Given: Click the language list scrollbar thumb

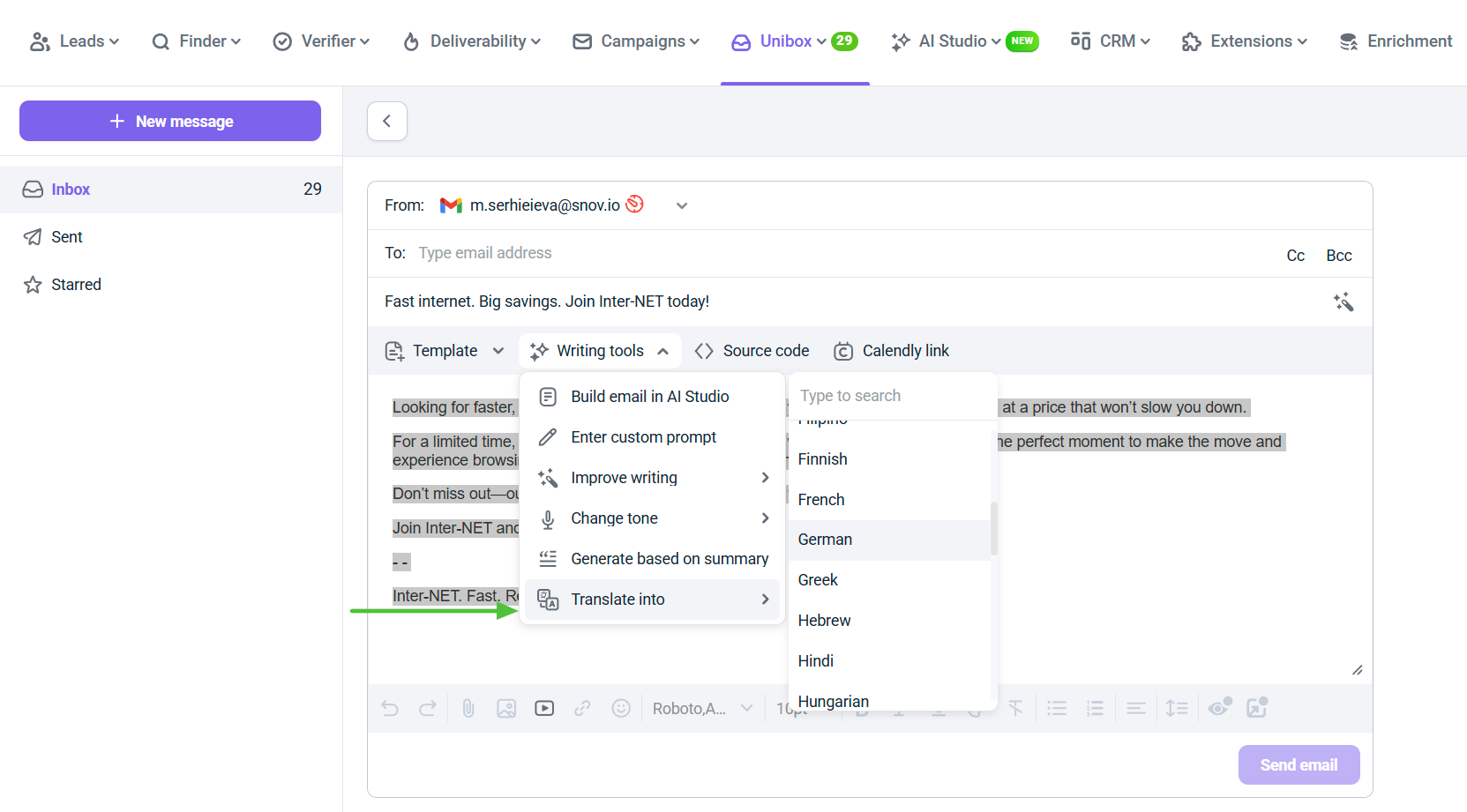Looking at the screenshot, I should pos(994,528).
